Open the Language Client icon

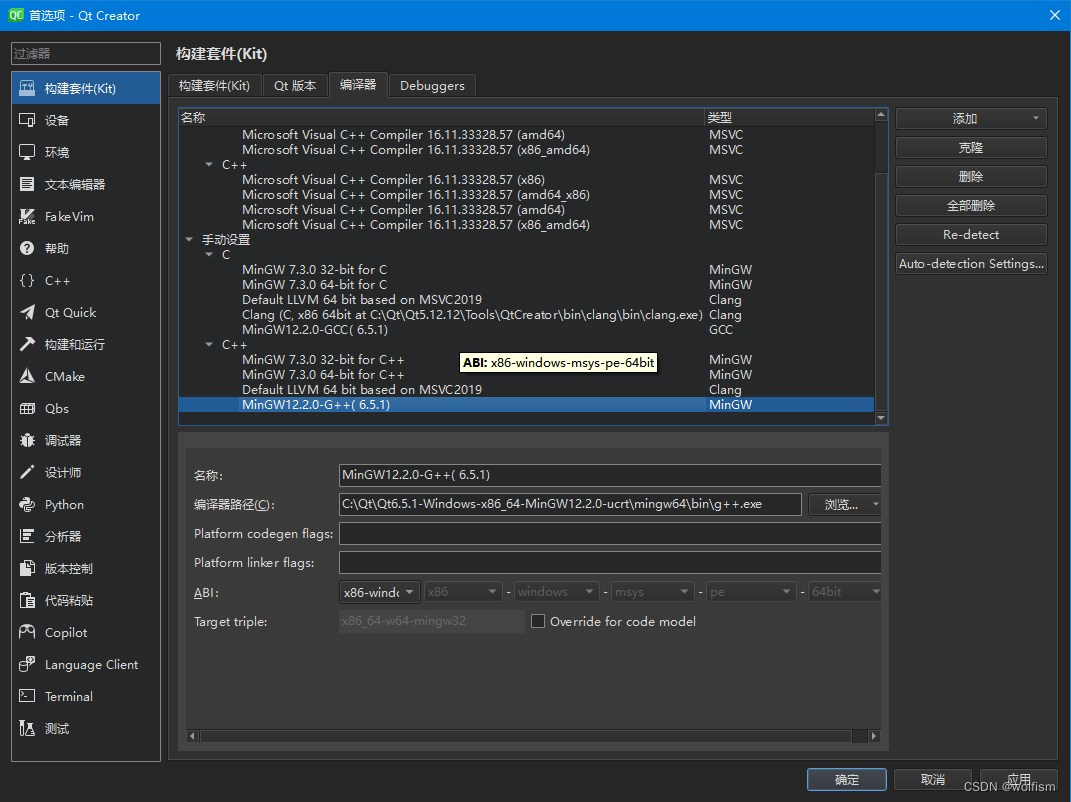pyautogui.click(x=27, y=664)
